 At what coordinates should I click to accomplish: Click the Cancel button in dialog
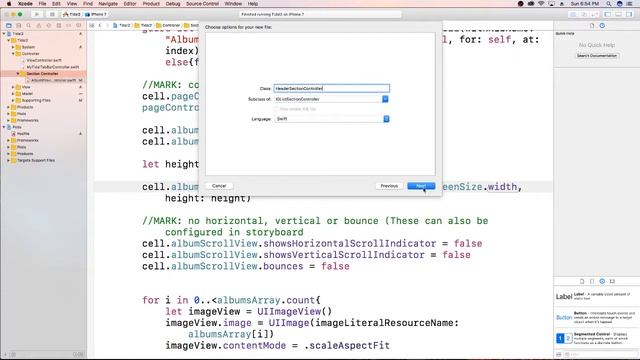(219, 186)
